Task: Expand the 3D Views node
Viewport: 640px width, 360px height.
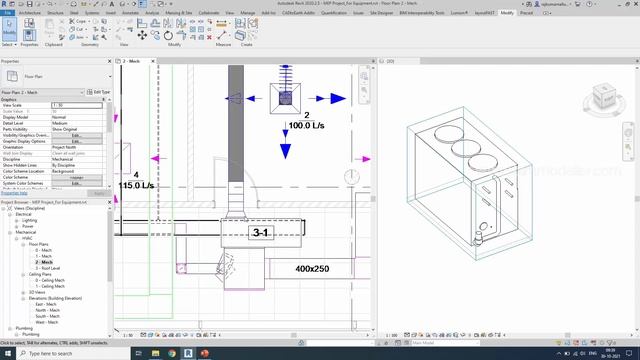Action: tap(23, 292)
